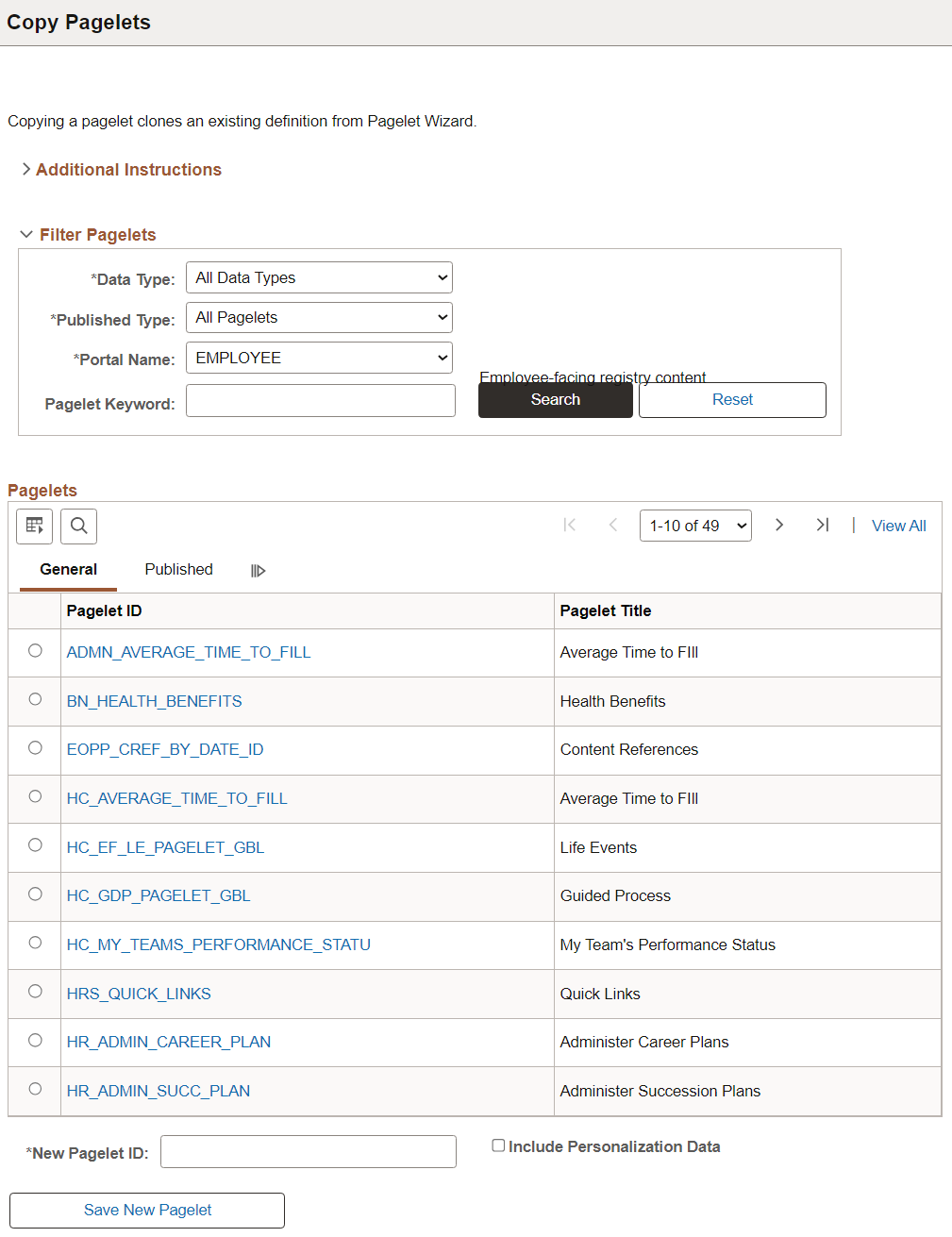Image resolution: width=952 pixels, height=1237 pixels.
Task: Select radio for HRS_QUICK_LINKS row
Action: pos(35,991)
